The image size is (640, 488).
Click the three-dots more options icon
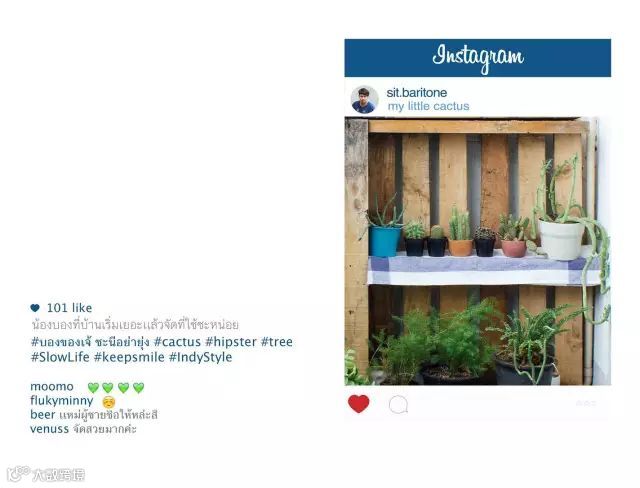[x=586, y=404]
